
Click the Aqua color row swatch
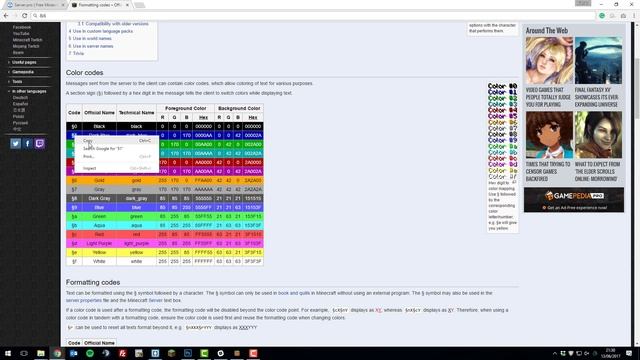tap(165, 225)
